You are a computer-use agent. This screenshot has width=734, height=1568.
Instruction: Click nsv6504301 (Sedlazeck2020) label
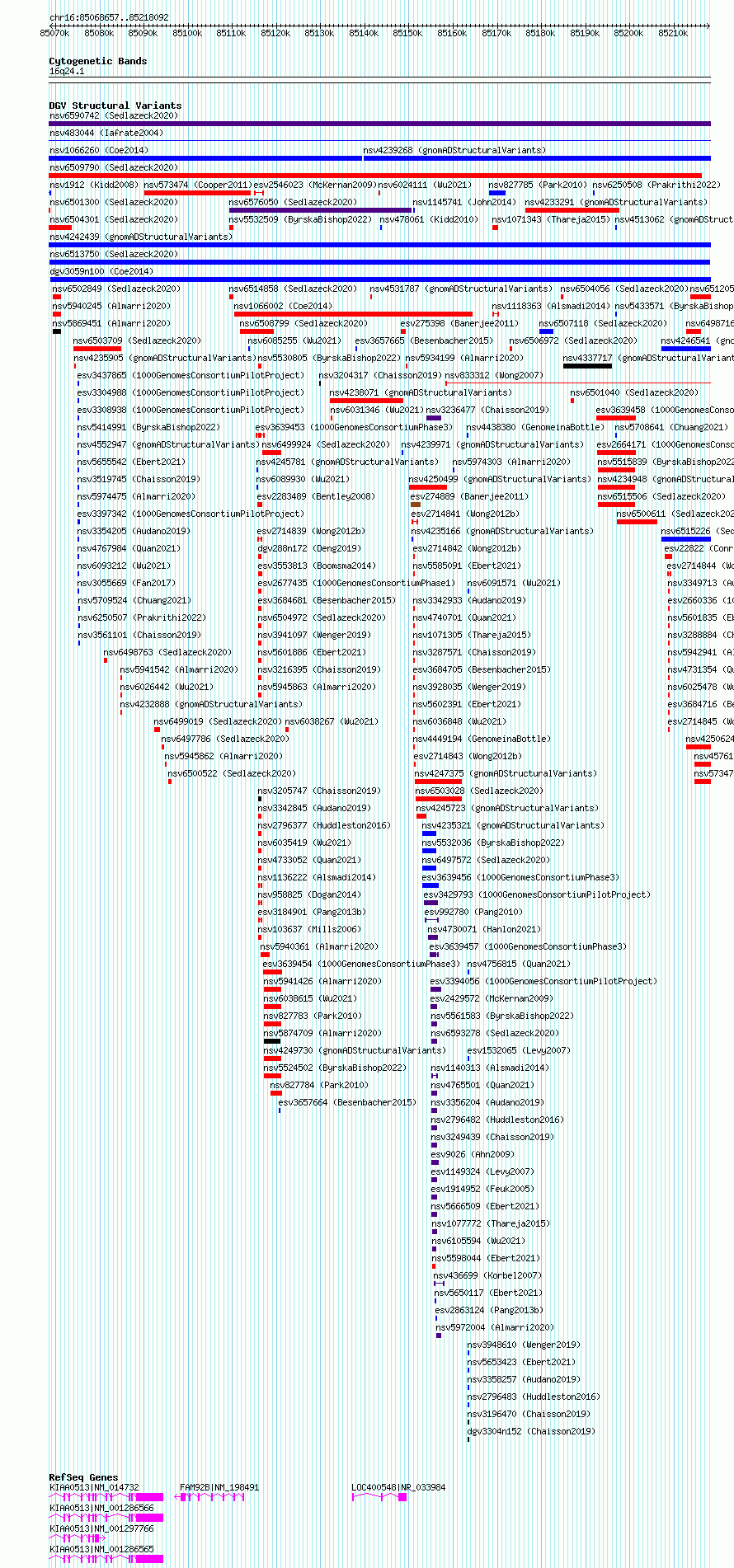[x=113, y=220]
